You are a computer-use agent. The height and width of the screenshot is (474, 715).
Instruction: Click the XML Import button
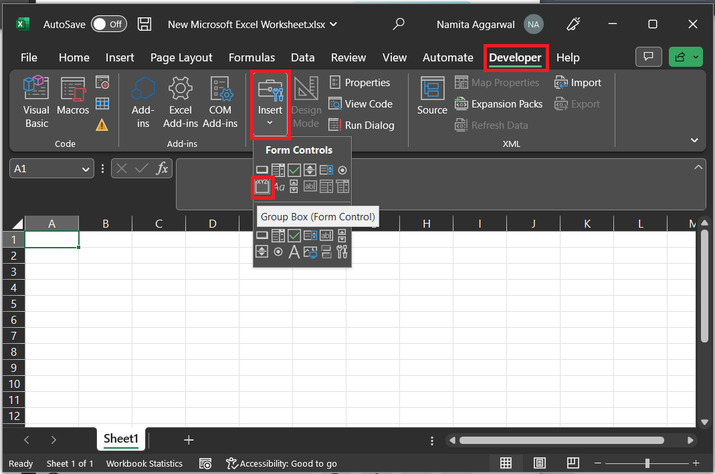click(578, 82)
